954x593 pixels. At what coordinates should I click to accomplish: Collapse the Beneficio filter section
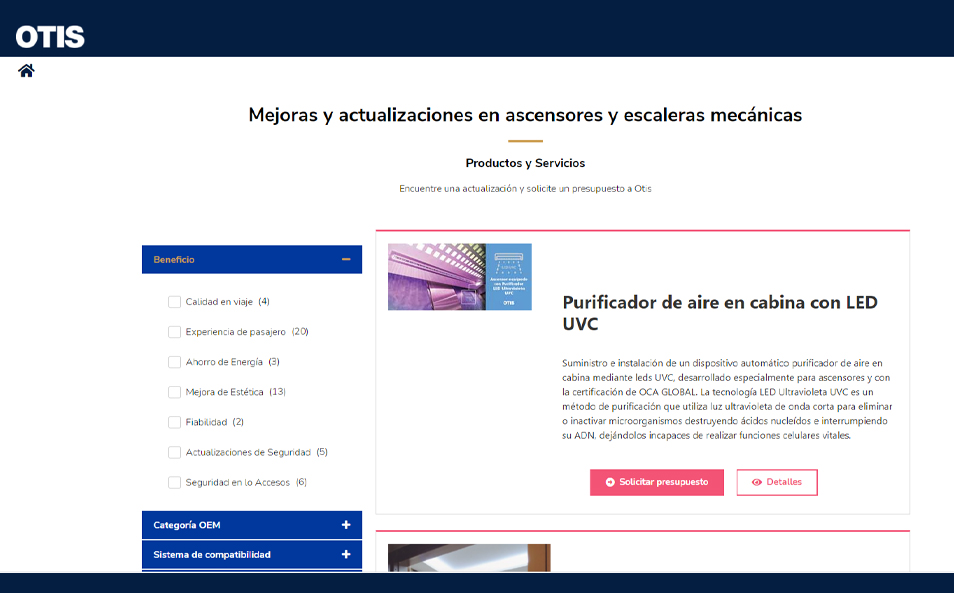(250, 260)
